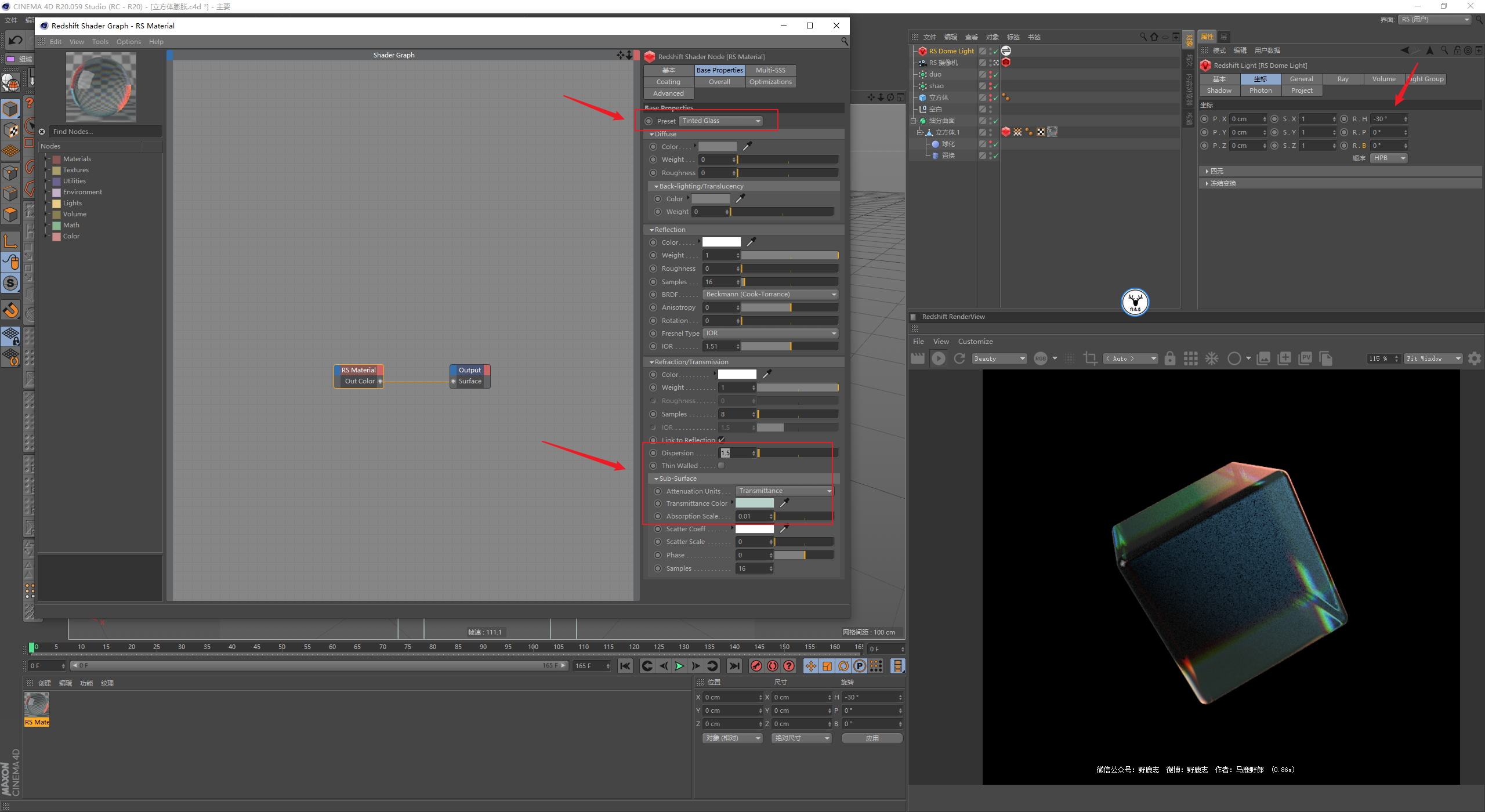Collapse the Reflection section header
The image size is (1485, 812).
click(742, 230)
